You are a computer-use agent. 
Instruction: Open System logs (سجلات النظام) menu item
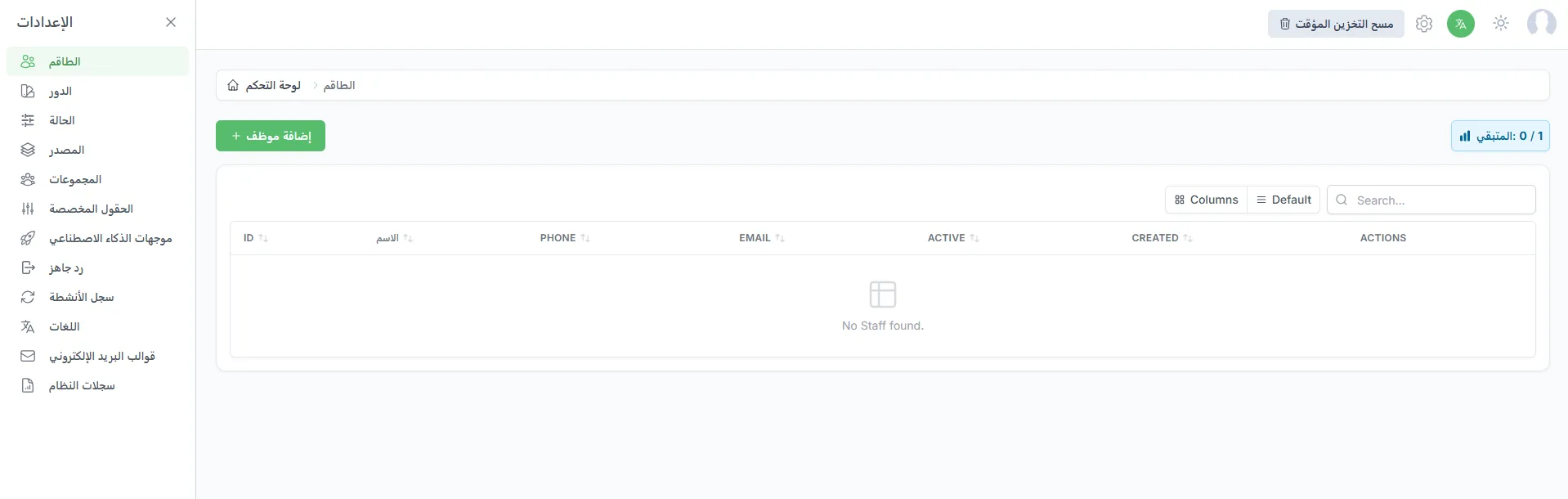97,385
